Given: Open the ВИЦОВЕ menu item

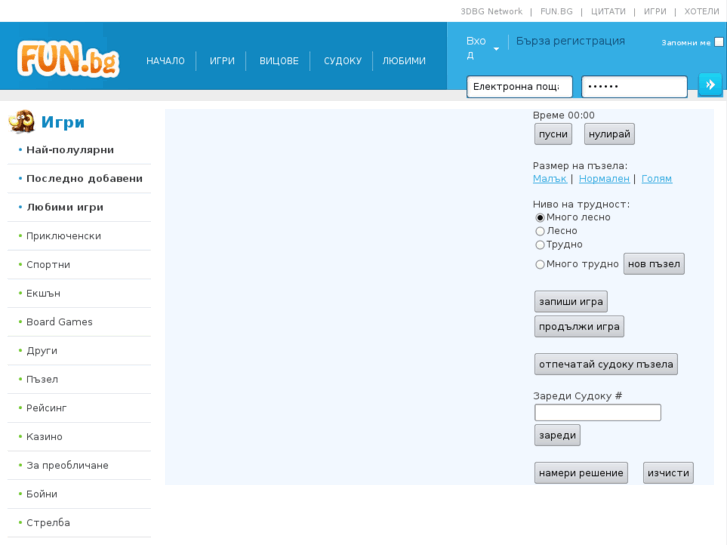Looking at the screenshot, I should 279,61.
